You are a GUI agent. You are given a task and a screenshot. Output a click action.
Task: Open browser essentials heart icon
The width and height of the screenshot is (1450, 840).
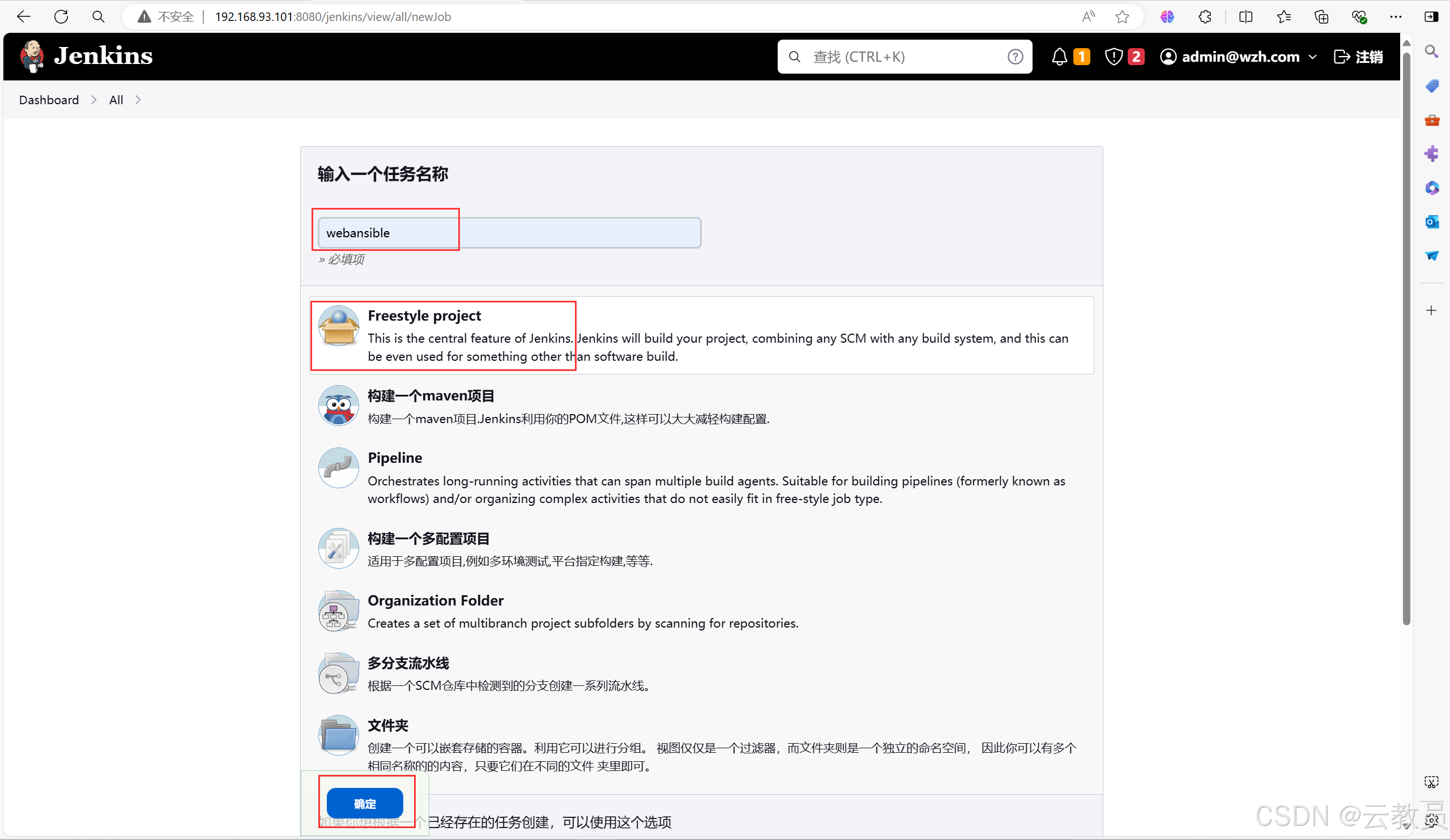(1359, 16)
